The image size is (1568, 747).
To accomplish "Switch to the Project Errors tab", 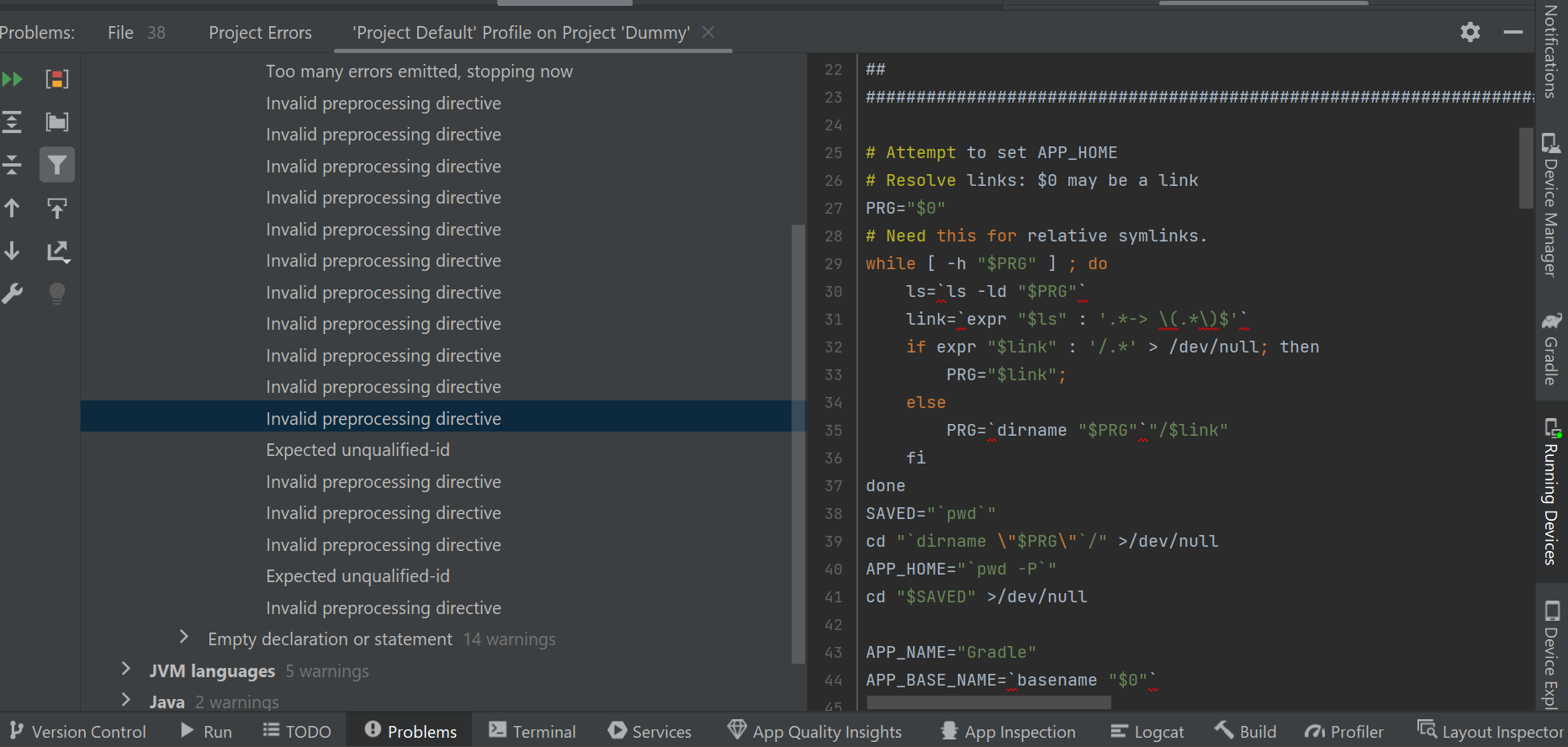I will 260,33.
